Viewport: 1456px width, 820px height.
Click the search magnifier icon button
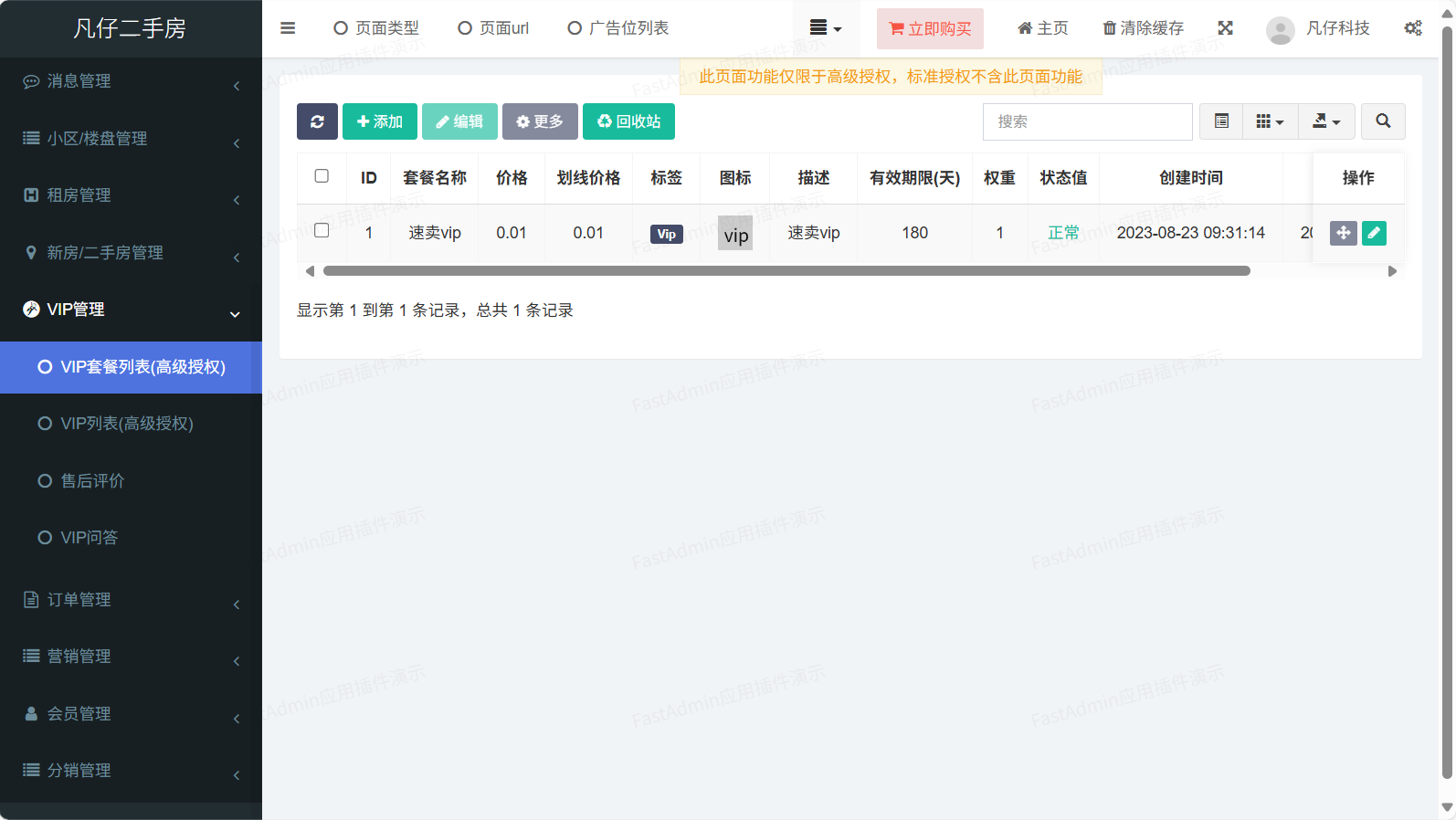(1383, 121)
